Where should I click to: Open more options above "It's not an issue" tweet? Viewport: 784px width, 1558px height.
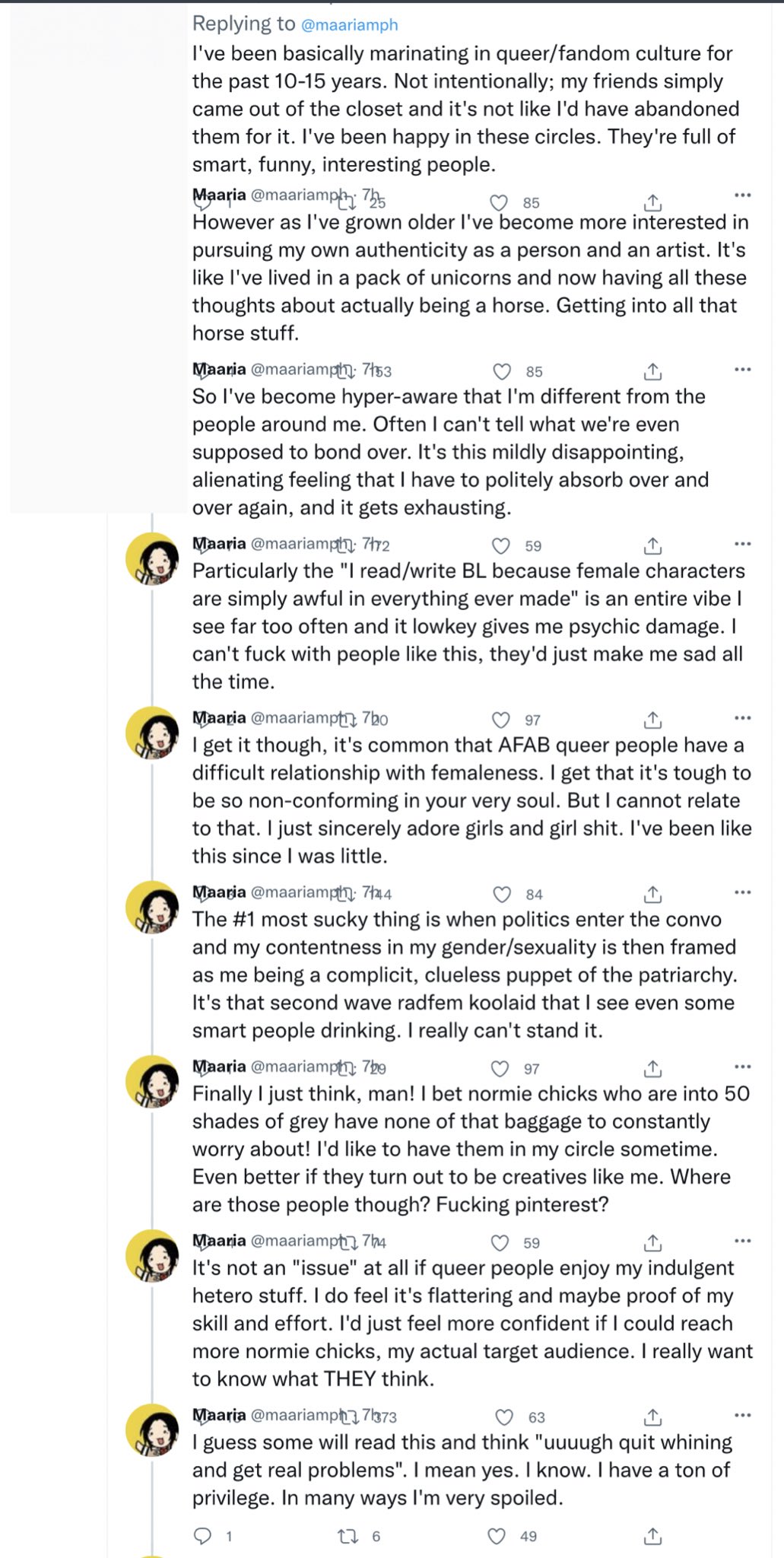point(742,1241)
